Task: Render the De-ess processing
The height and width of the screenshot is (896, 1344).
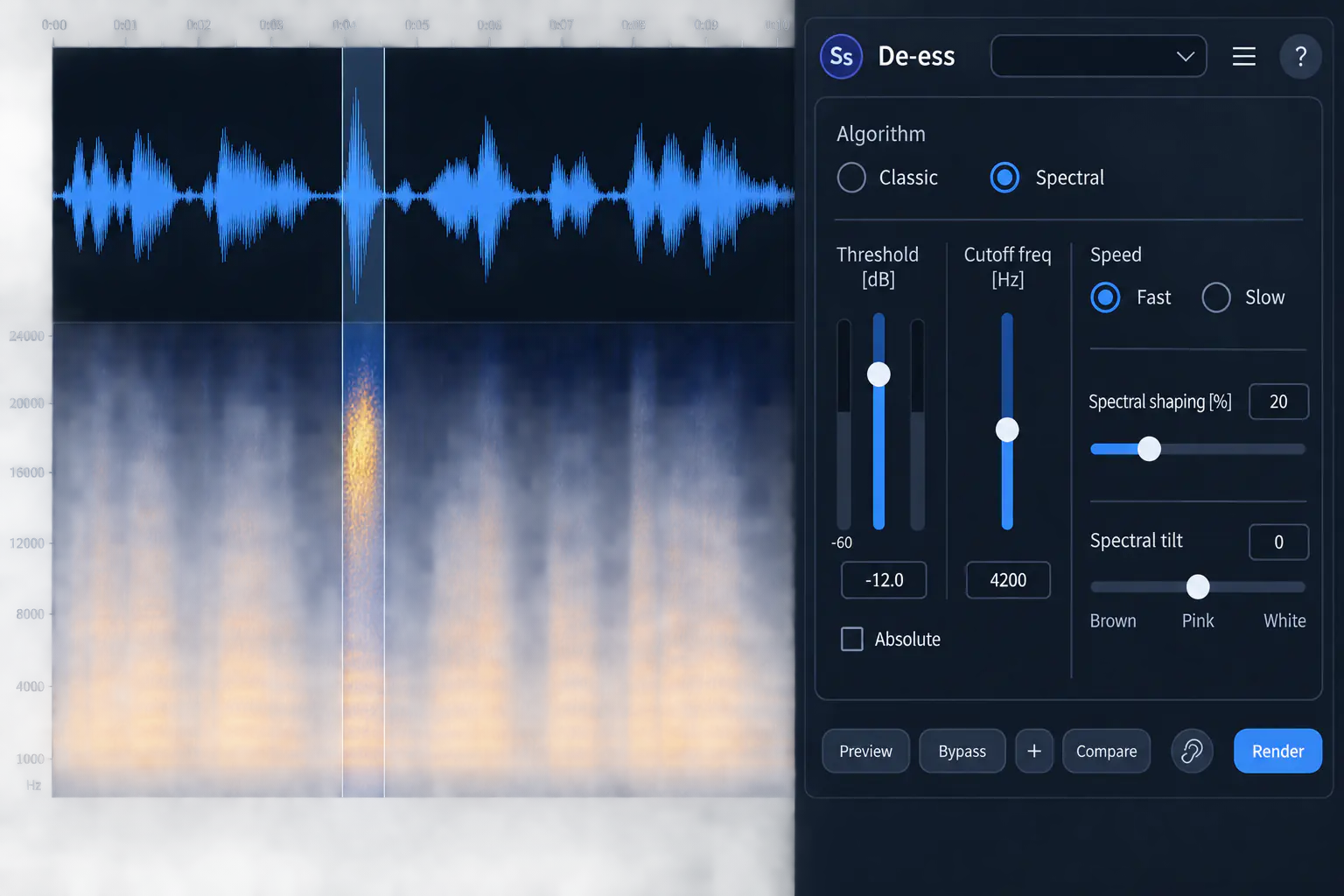Action: (x=1277, y=751)
